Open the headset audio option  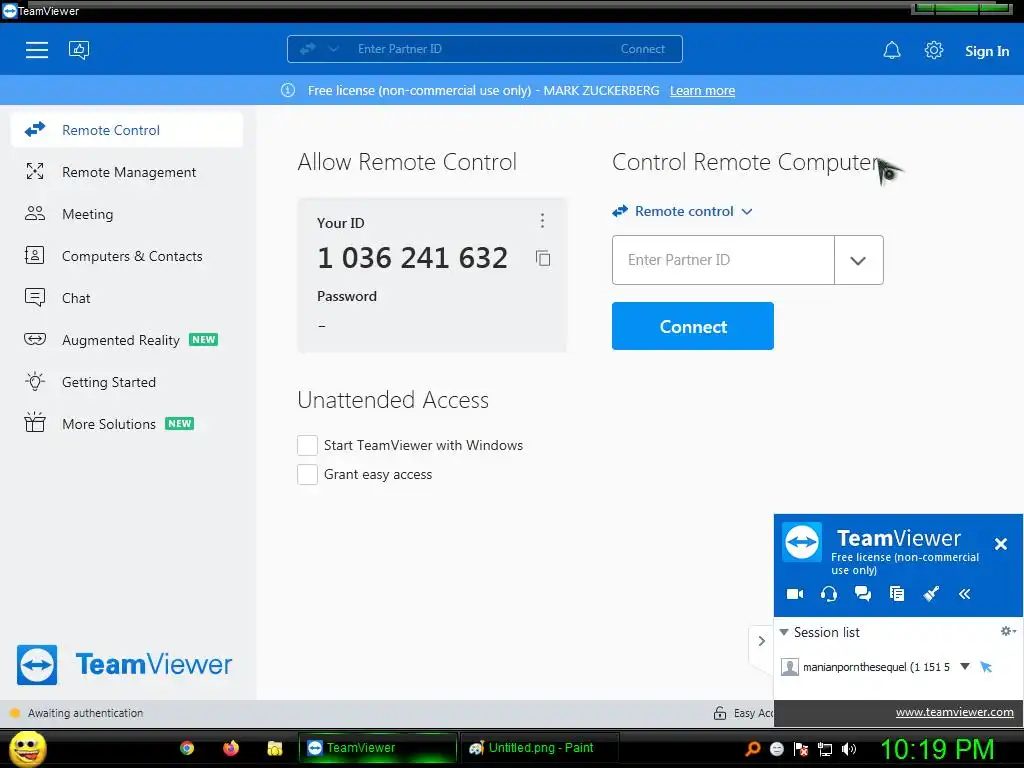[x=829, y=594]
